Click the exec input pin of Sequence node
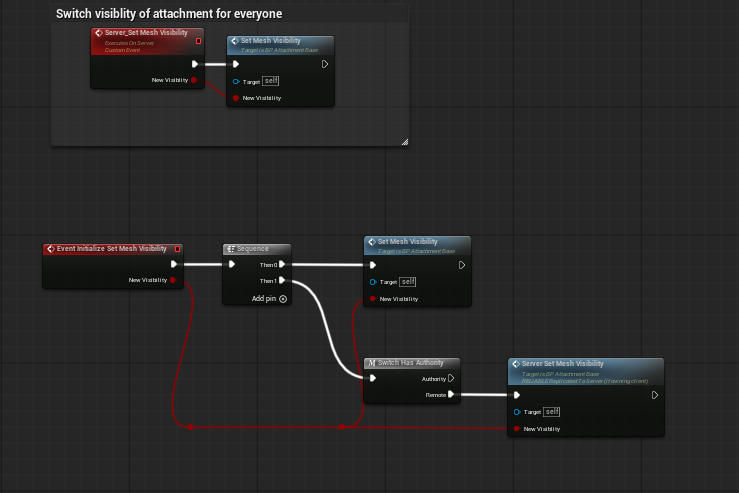Image resolution: width=739 pixels, height=493 pixels. [x=232, y=265]
